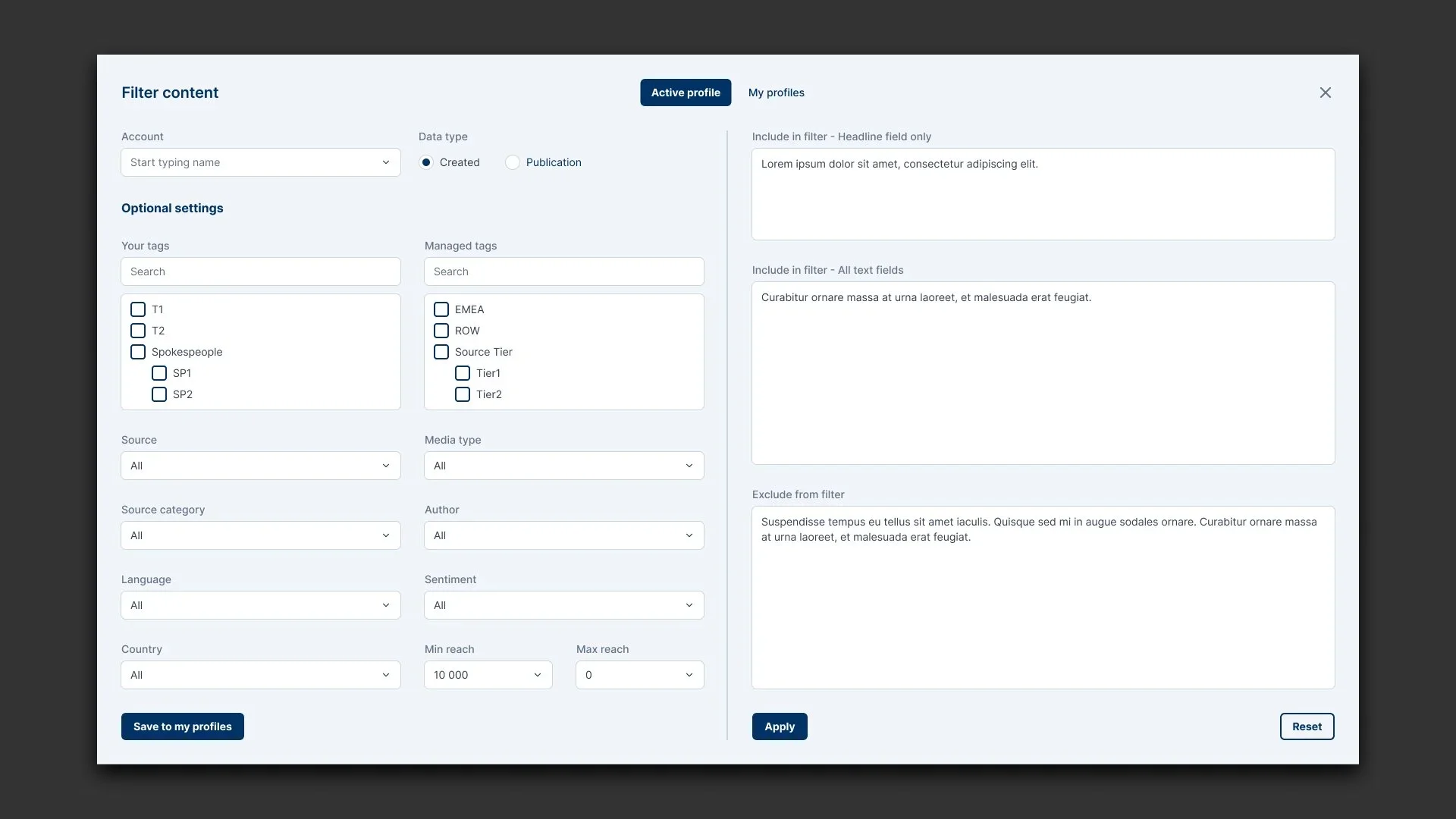This screenshot has height=819, width=1456.
Task: Open the Country dropdown
Action: (x=260, y=675)
